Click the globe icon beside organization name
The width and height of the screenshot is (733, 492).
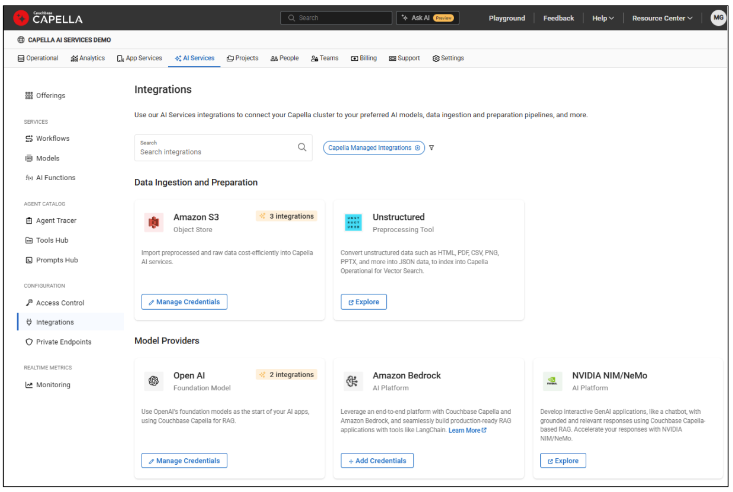tap(21, 40)
